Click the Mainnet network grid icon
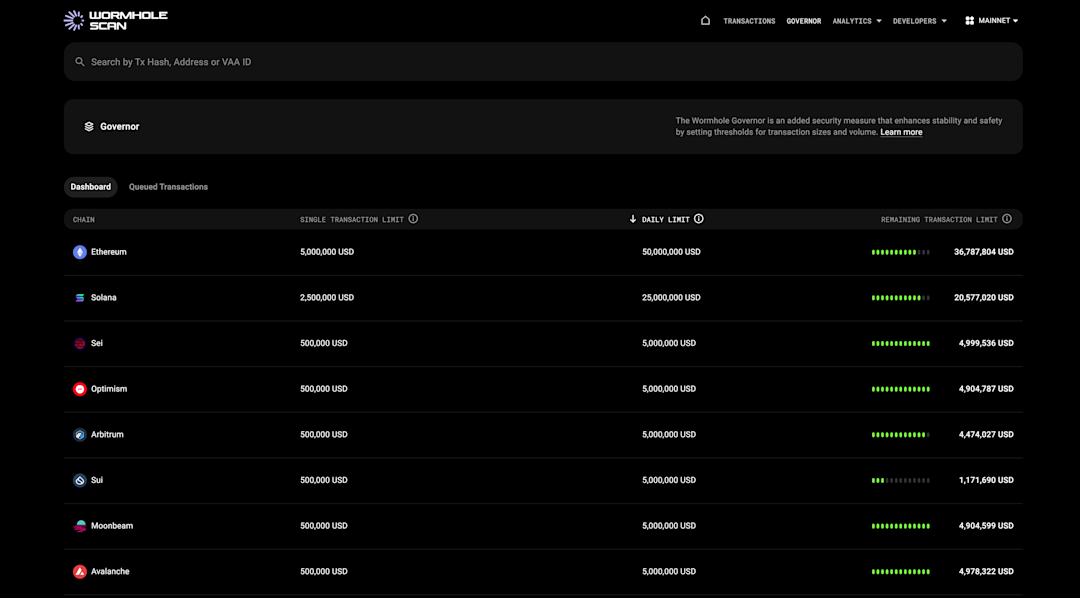Image resolution: width=1080 pixels, height=598 pixels. 969,21
